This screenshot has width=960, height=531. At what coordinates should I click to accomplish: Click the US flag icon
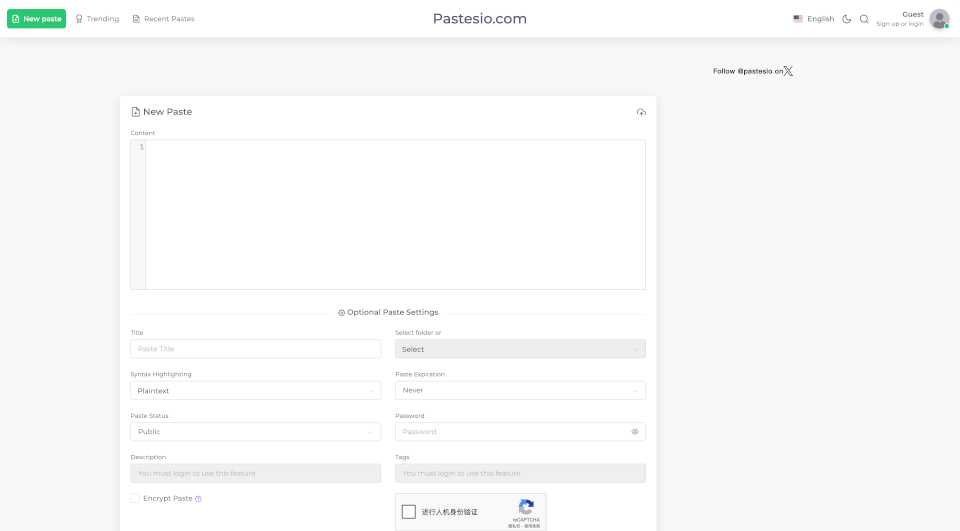[x=798, y=19]
